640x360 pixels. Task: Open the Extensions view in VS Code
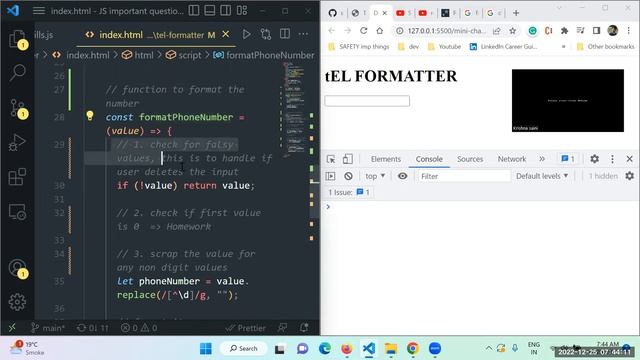coord(17,177)
